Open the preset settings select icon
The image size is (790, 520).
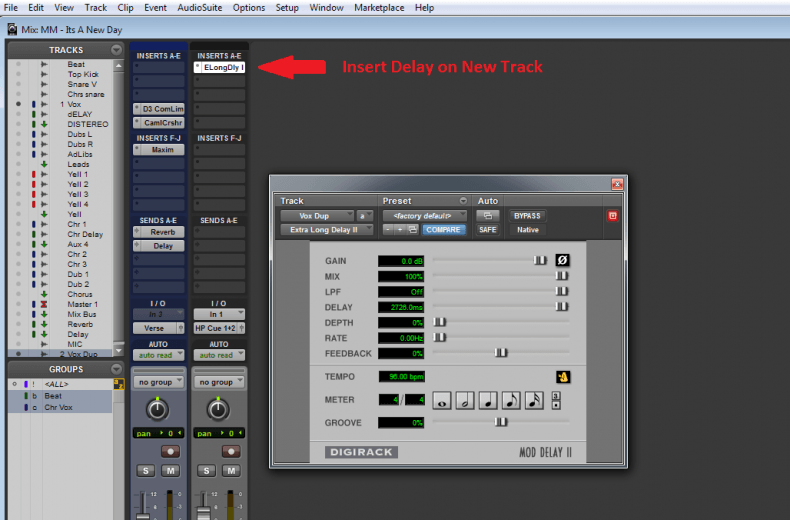click(x=413, y=230)
